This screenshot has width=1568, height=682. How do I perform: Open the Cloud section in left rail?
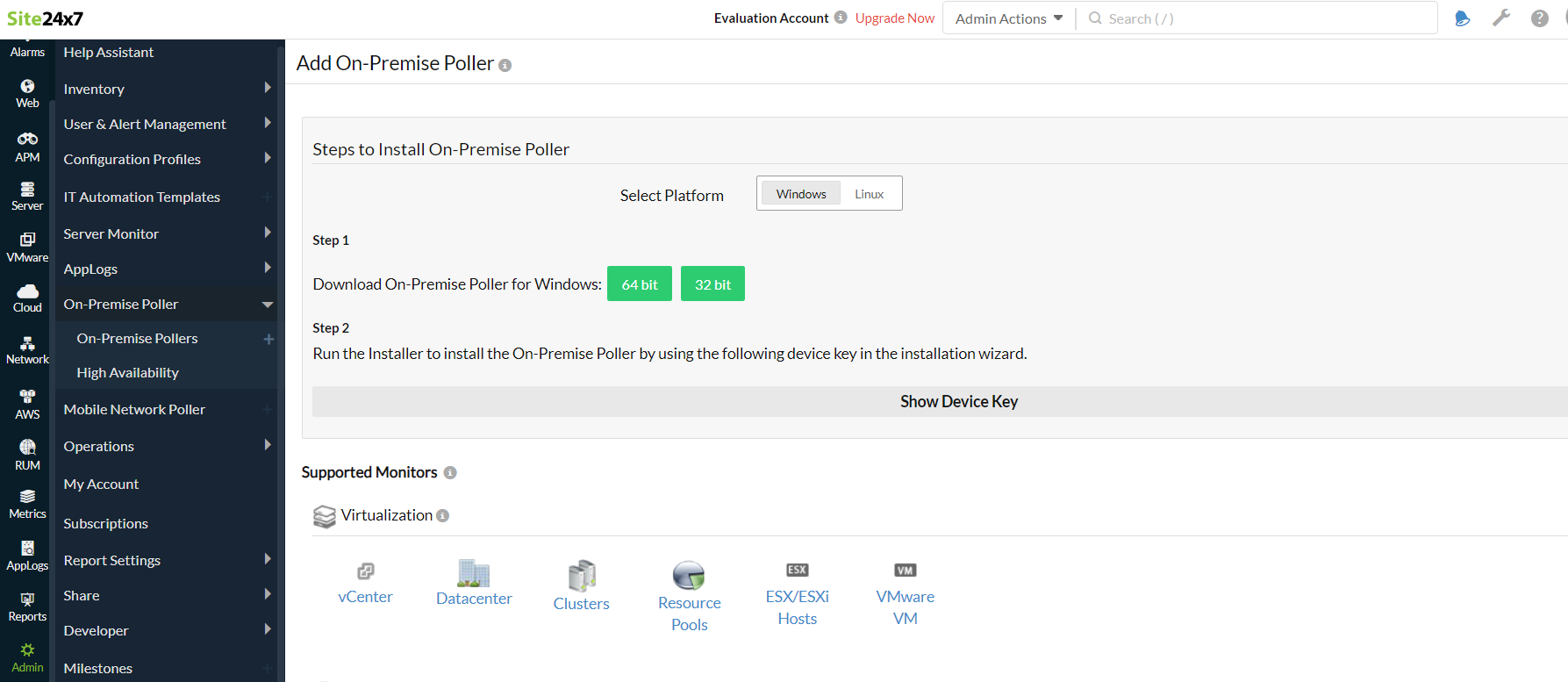(27, 298)
